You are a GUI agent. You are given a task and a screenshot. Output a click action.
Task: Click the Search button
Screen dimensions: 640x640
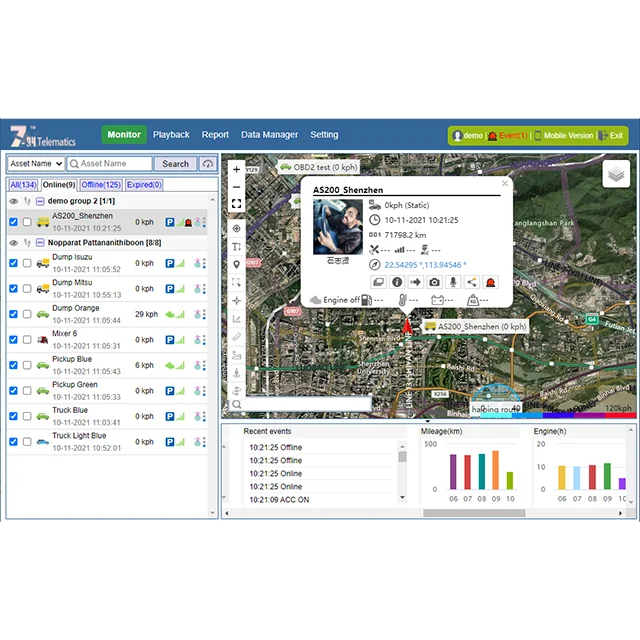point(176,164)
